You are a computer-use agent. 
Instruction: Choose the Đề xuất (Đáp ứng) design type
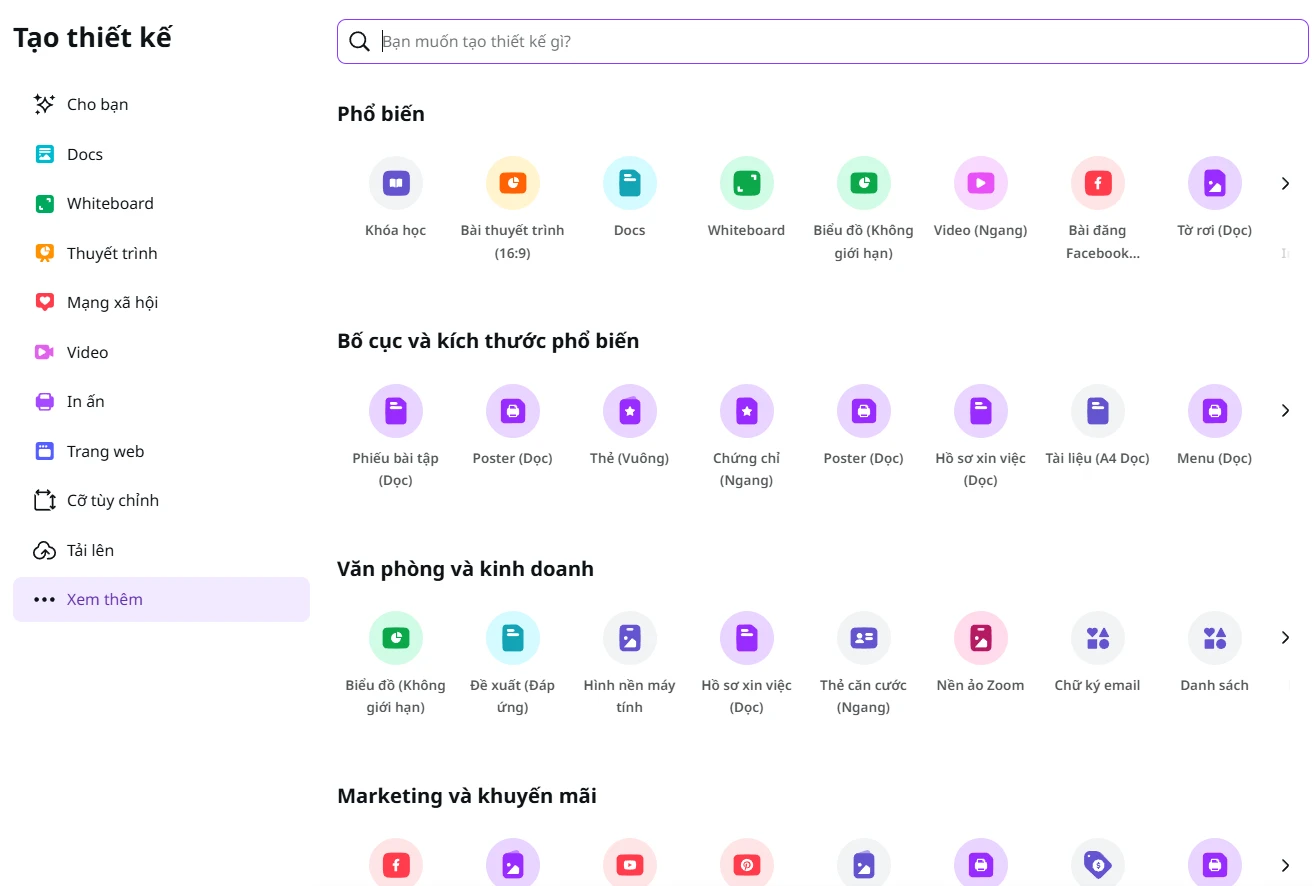coord(513,638)
